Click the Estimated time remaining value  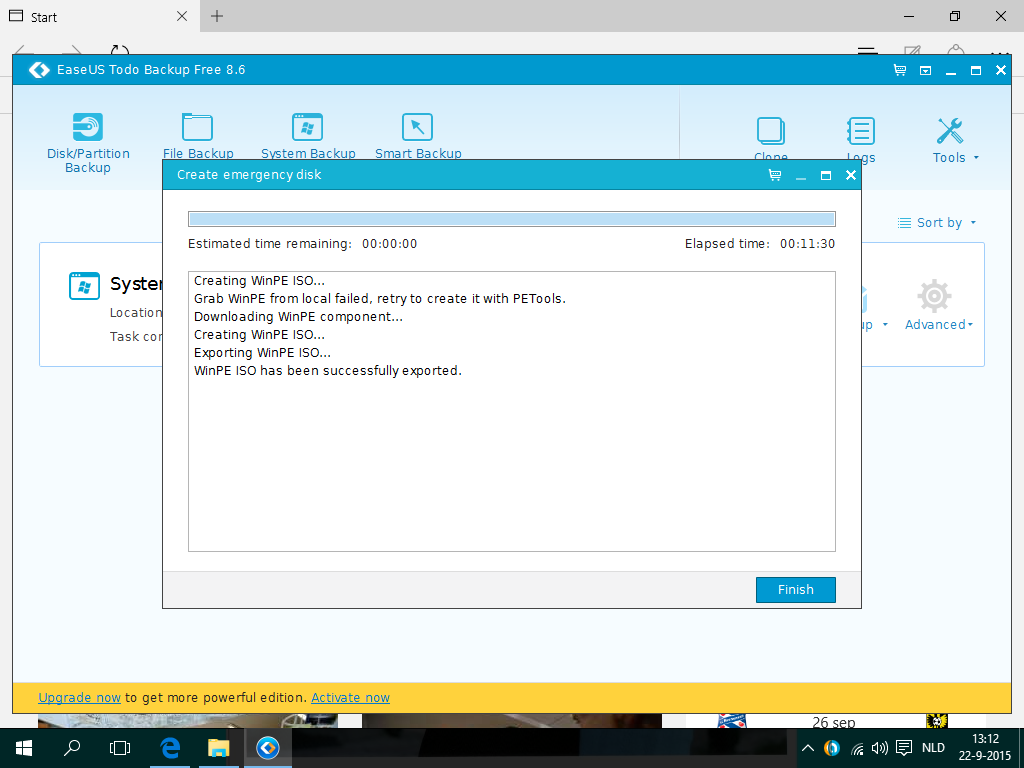[390, 244]
